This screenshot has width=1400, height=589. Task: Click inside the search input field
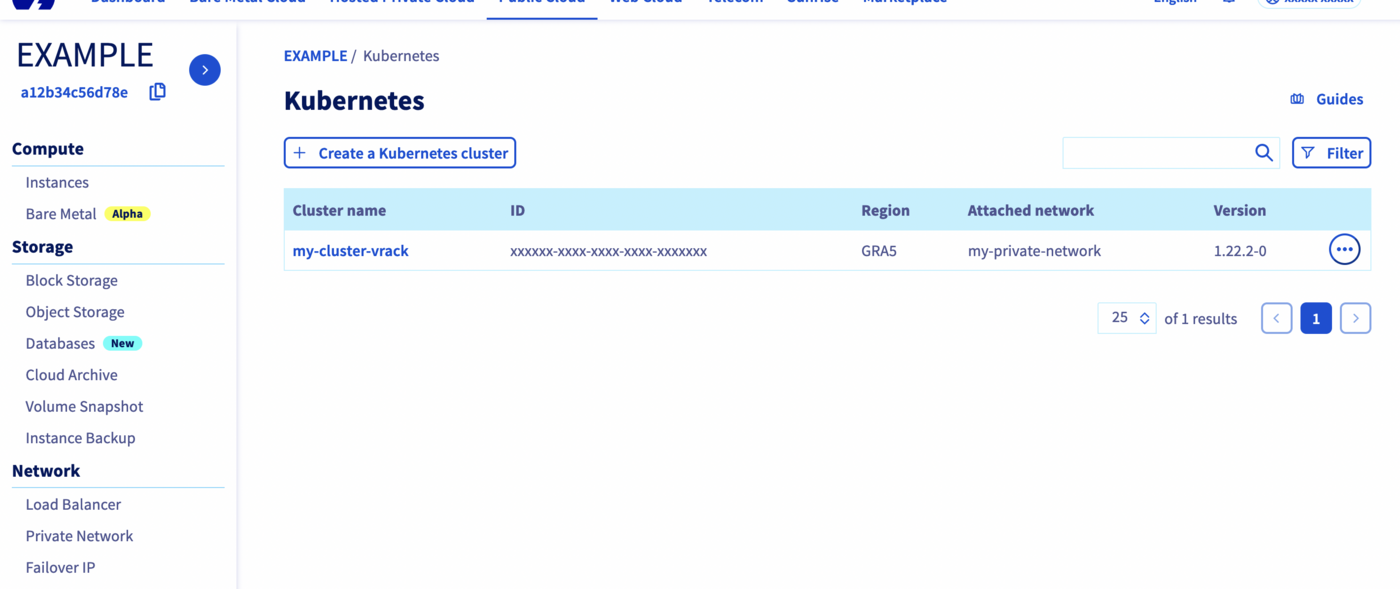(1160, 152)
